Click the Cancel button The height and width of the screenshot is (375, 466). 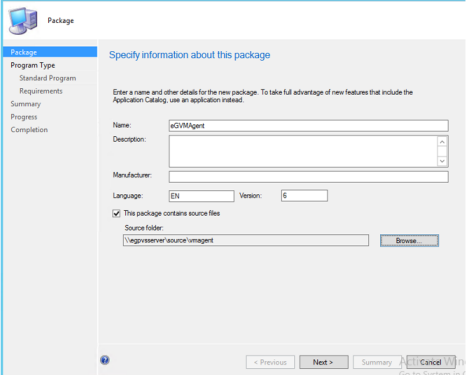tap(431, 362)
